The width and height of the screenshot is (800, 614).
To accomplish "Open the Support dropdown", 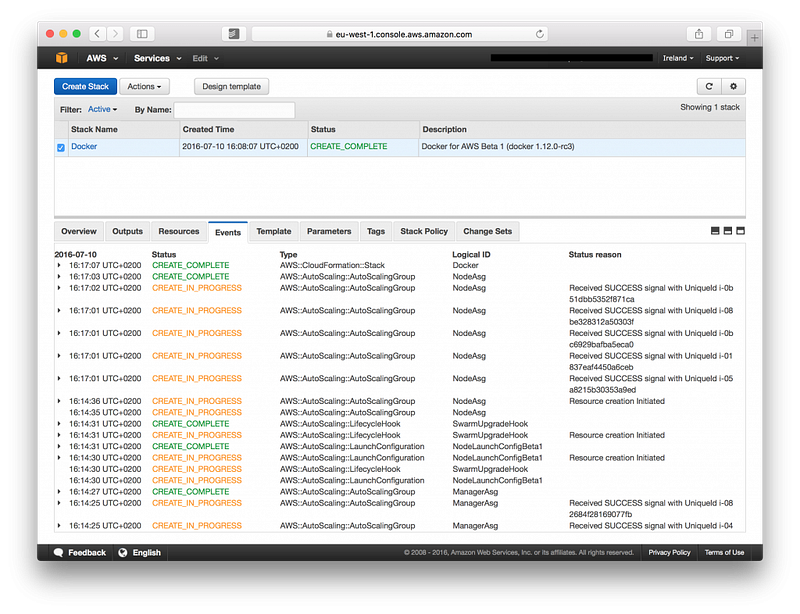I will [722, 58].
